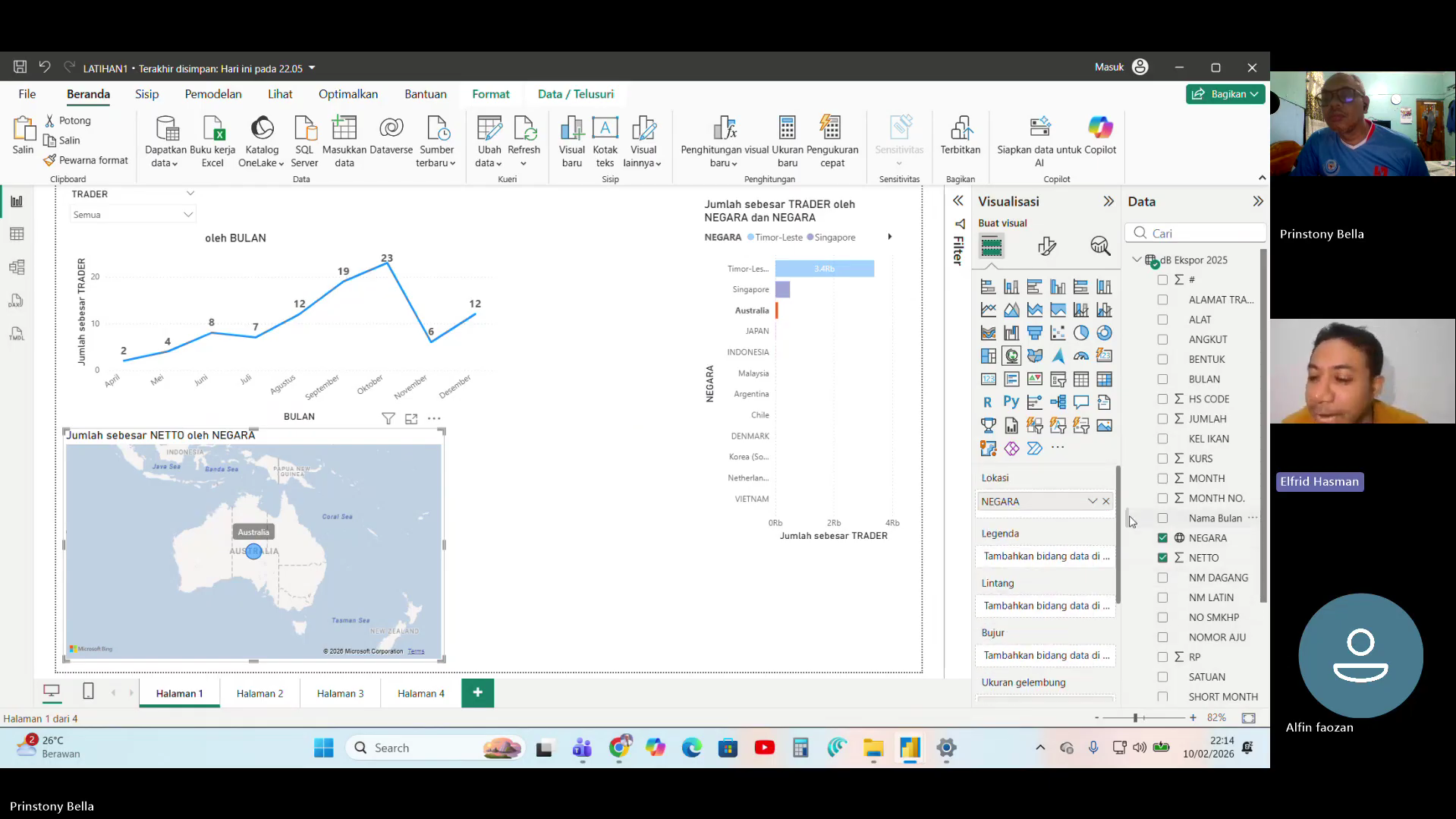Collapse the dB Ekspor 2025 table

click(1136, 259)
